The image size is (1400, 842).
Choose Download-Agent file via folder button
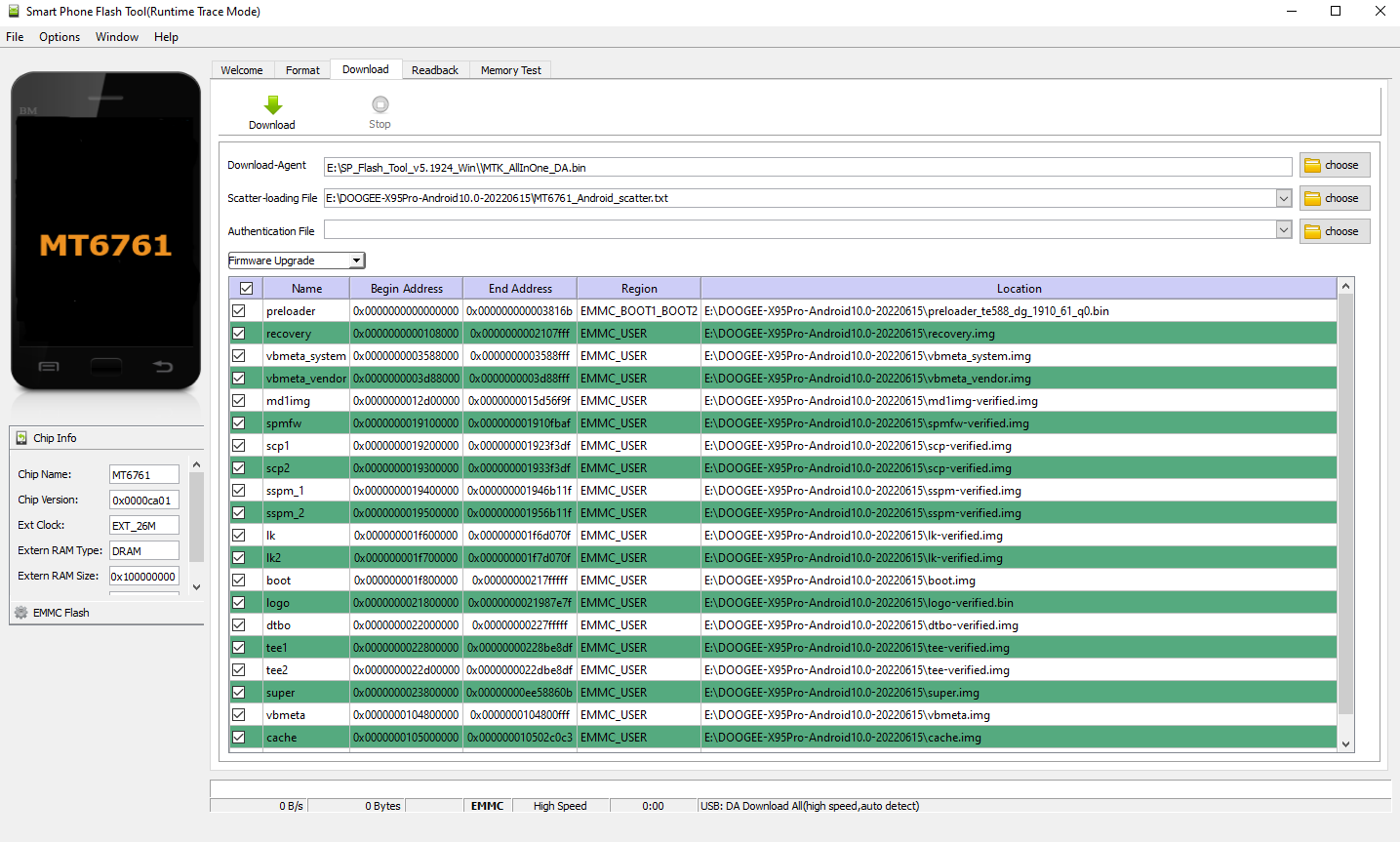pos(1334,165)
